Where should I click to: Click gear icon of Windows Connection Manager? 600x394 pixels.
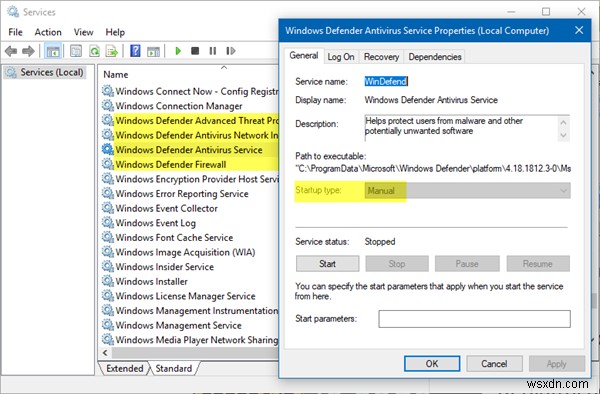108,105
